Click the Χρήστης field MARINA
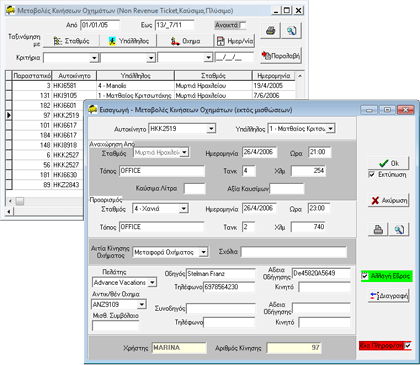 click(179, 348)
